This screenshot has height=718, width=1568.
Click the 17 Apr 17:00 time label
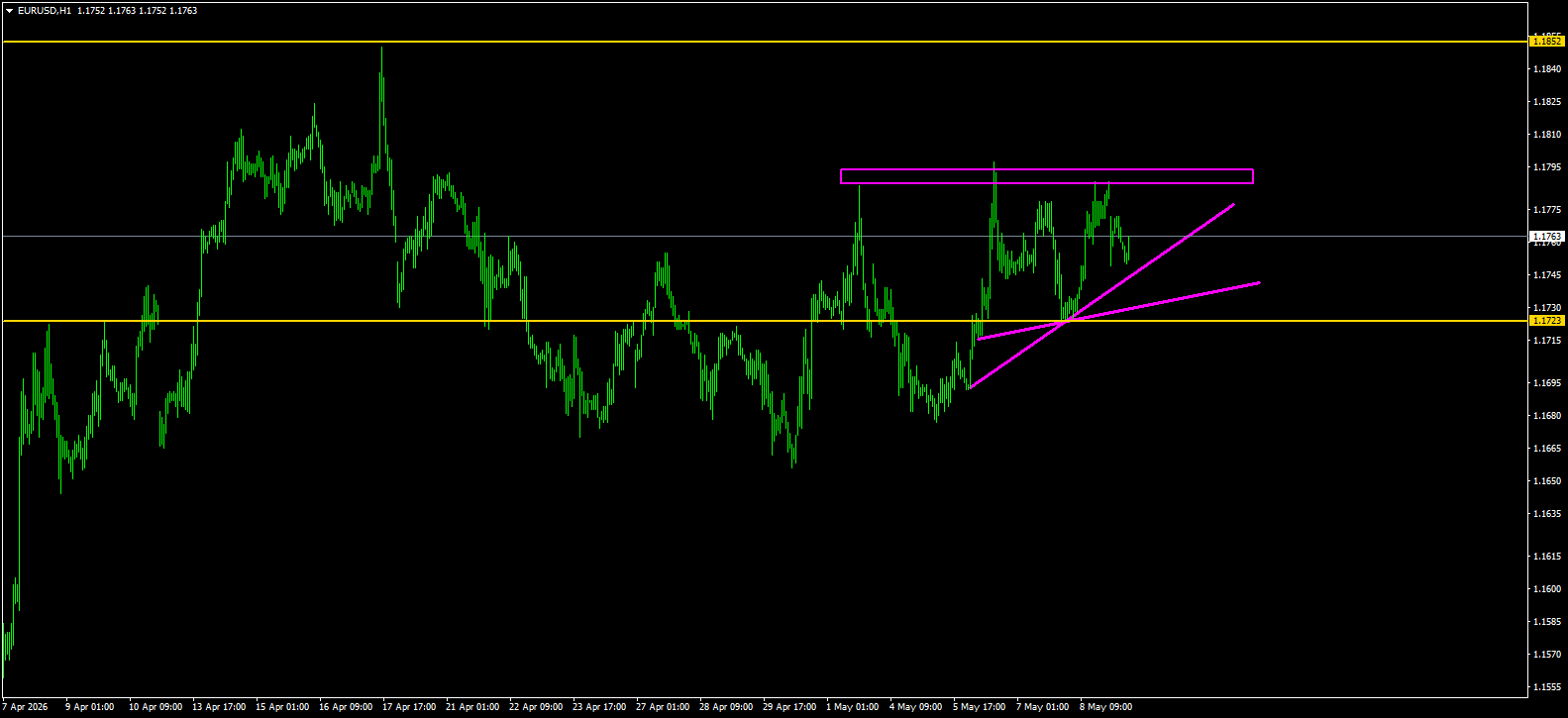pyautogui.click(x=409, y=707)
